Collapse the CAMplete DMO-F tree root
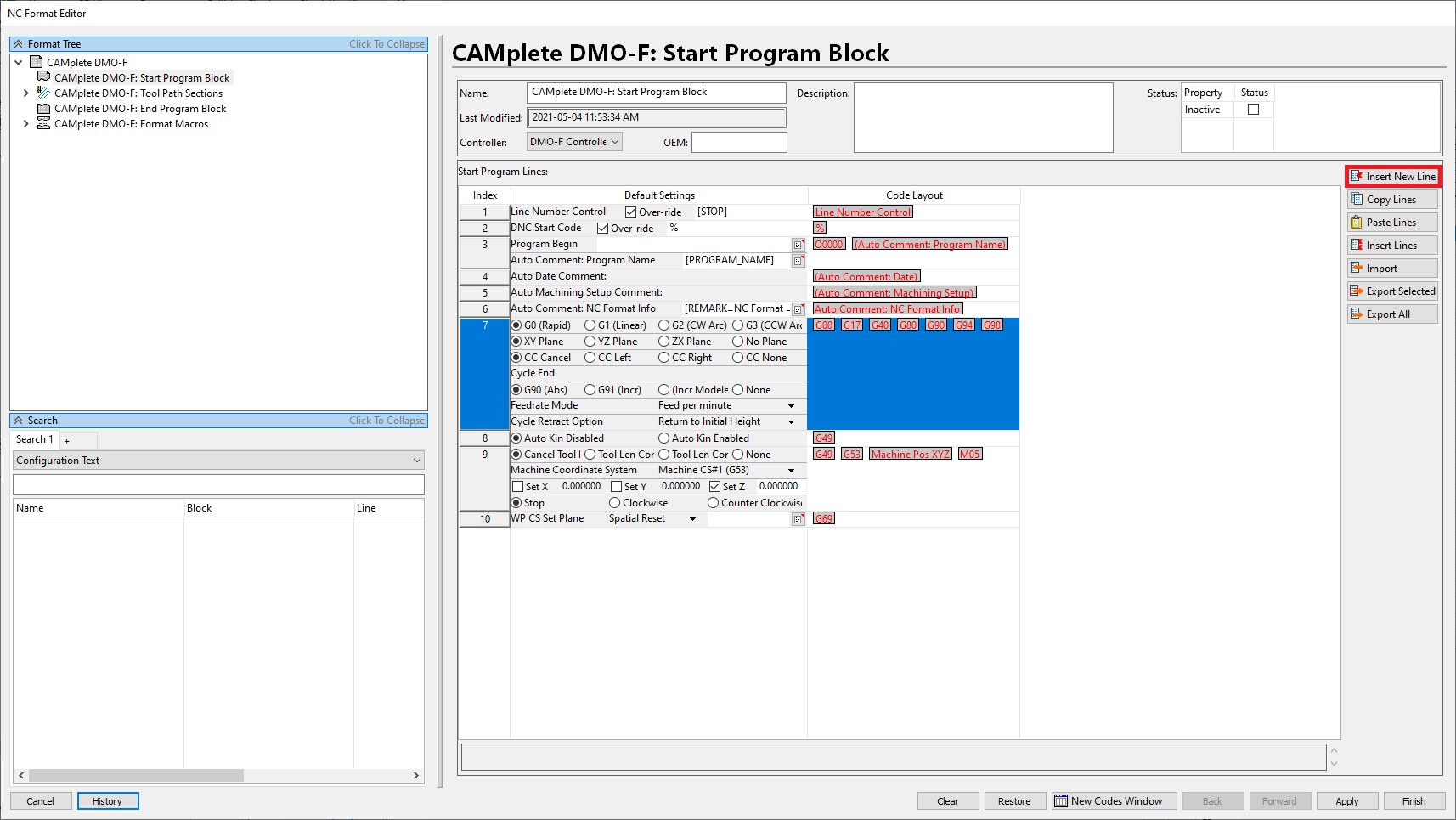 coord(19,62)
